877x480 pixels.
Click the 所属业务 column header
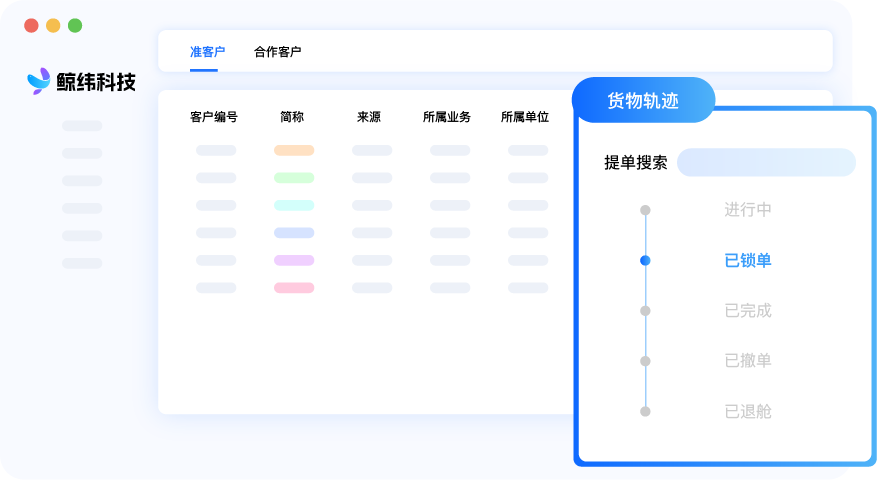tap(447, 117)
